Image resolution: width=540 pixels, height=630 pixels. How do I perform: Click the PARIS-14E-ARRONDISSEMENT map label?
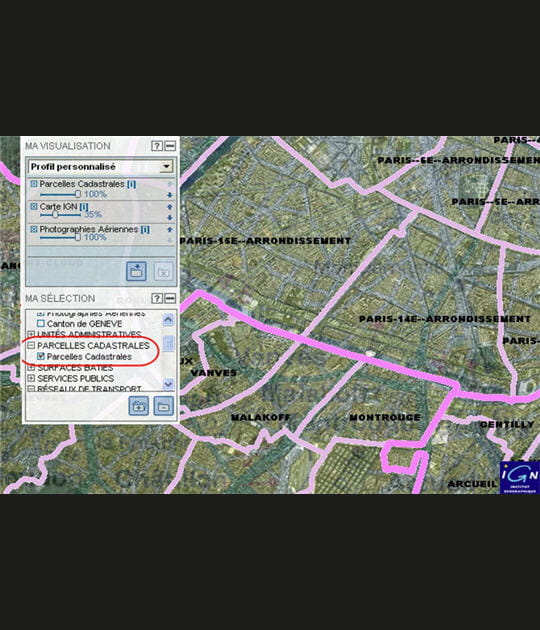pos(445,319)
